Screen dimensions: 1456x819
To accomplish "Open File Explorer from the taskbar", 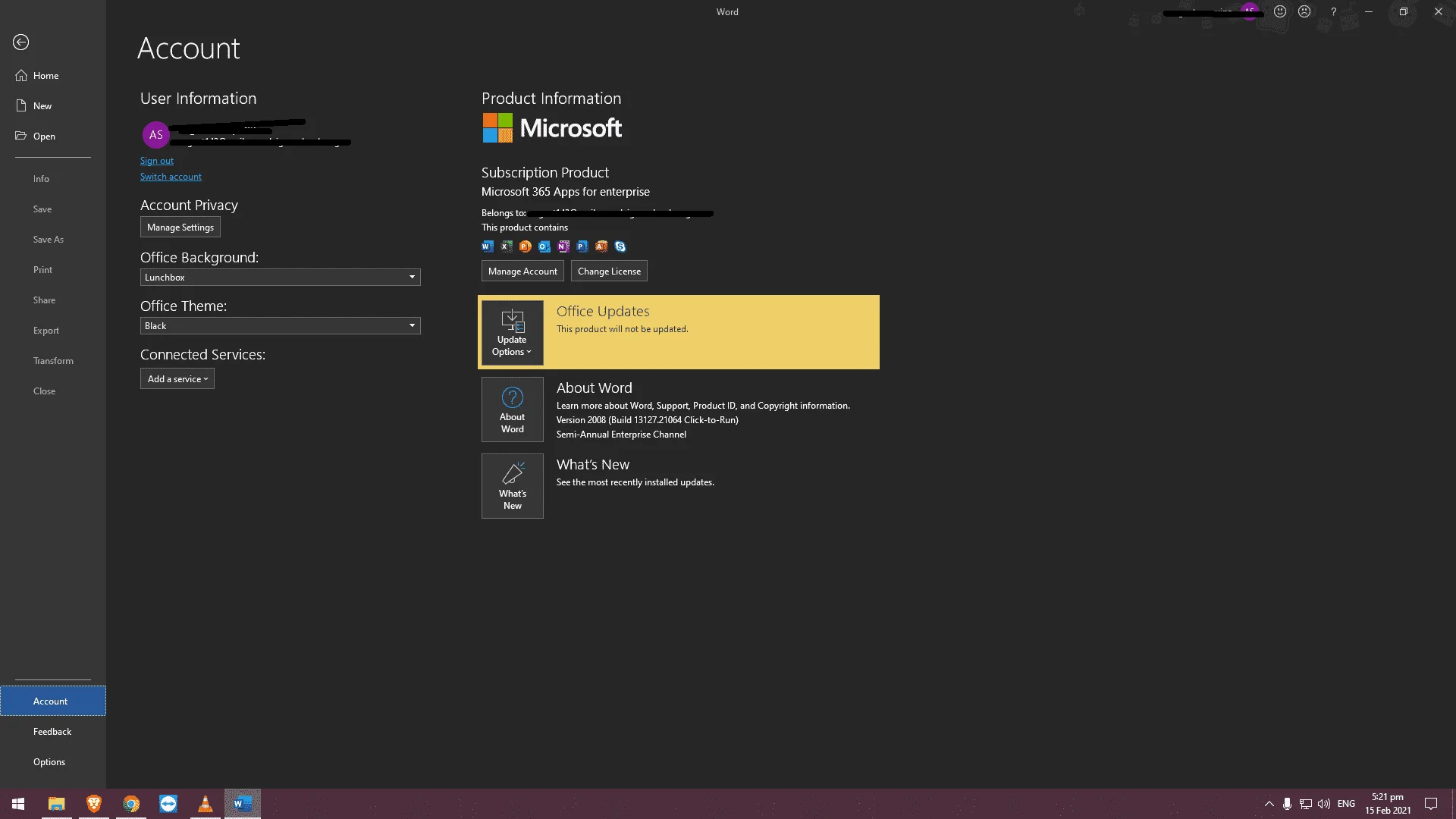I will pyautogui.click(x=57, y=804).
